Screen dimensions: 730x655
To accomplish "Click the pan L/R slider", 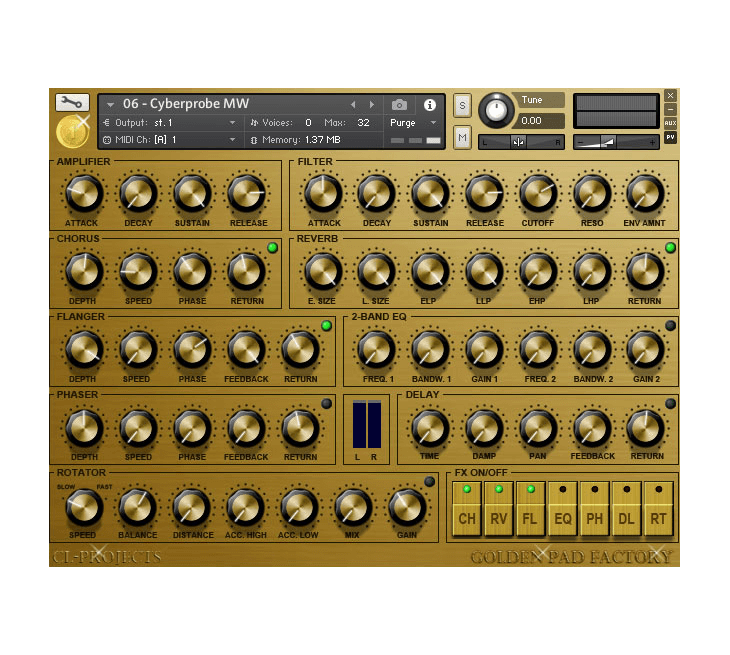I will [521, 142].
